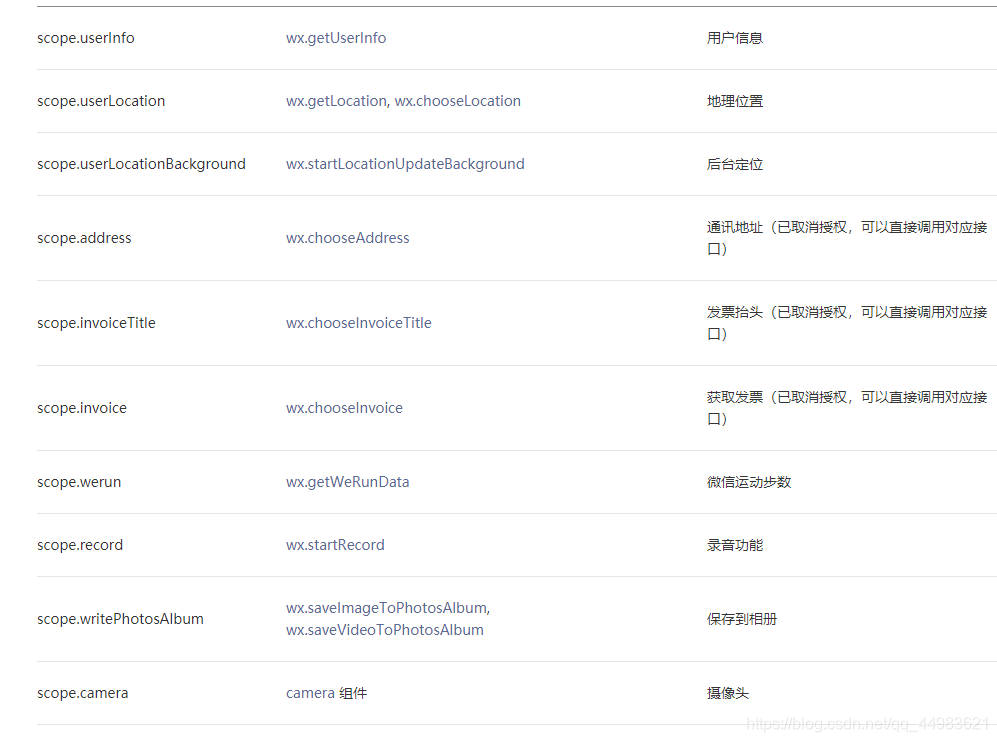The image size is (997, 742).
Task: Select the scope.werun cell text
Action: pyautogui.click(x=79, y=482)
